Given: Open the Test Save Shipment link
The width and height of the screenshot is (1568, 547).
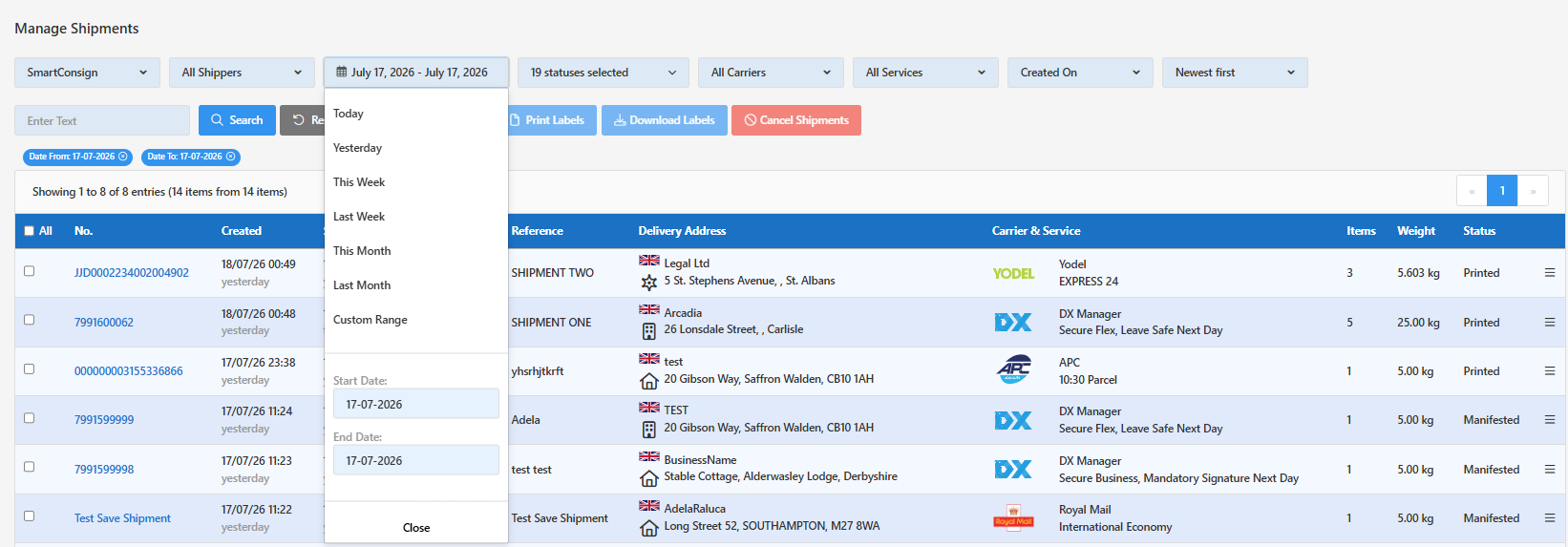Looking at the screenshot, I should (122, 518).
